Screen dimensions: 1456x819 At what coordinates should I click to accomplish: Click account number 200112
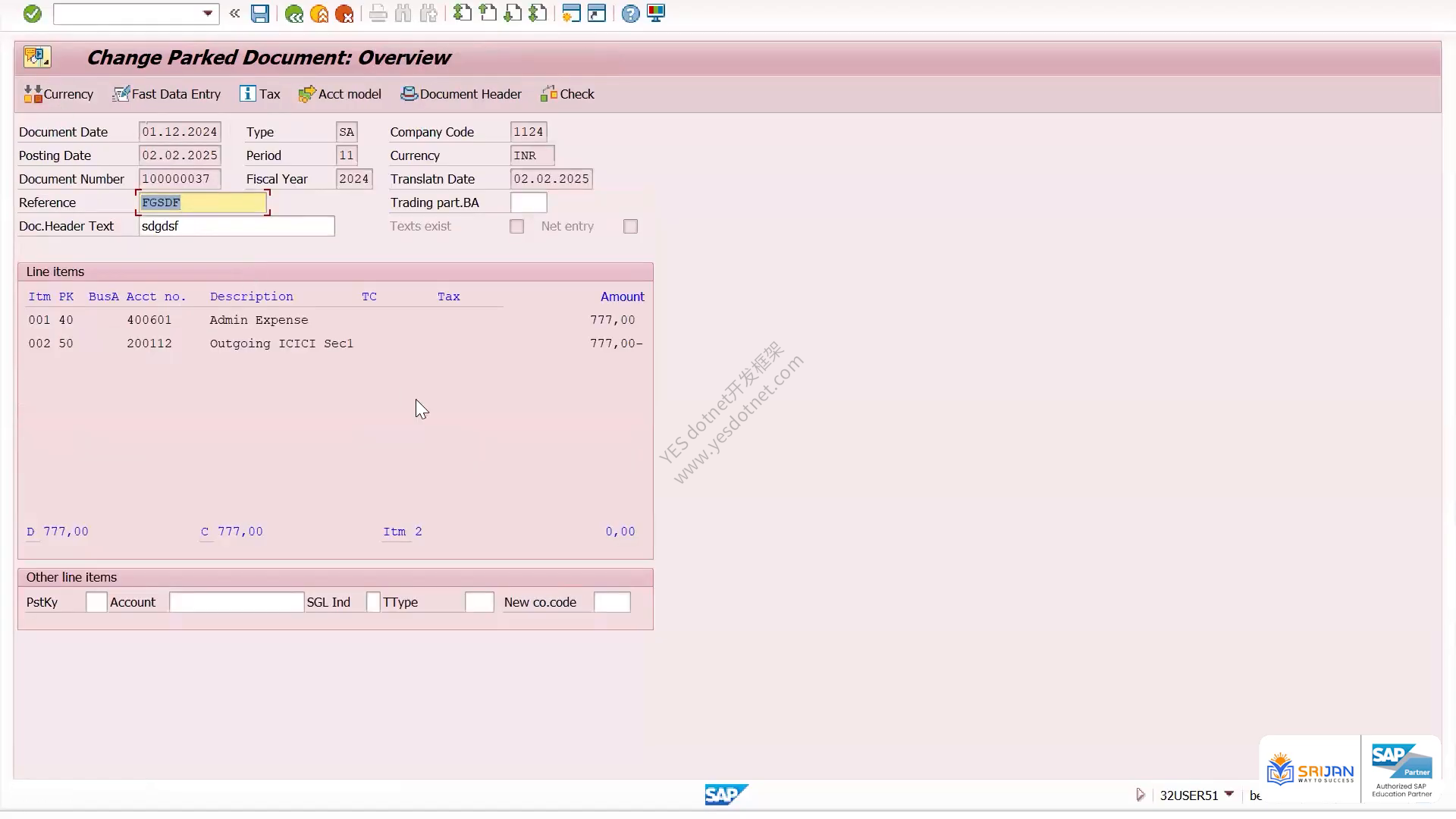[x=149, y=344]
